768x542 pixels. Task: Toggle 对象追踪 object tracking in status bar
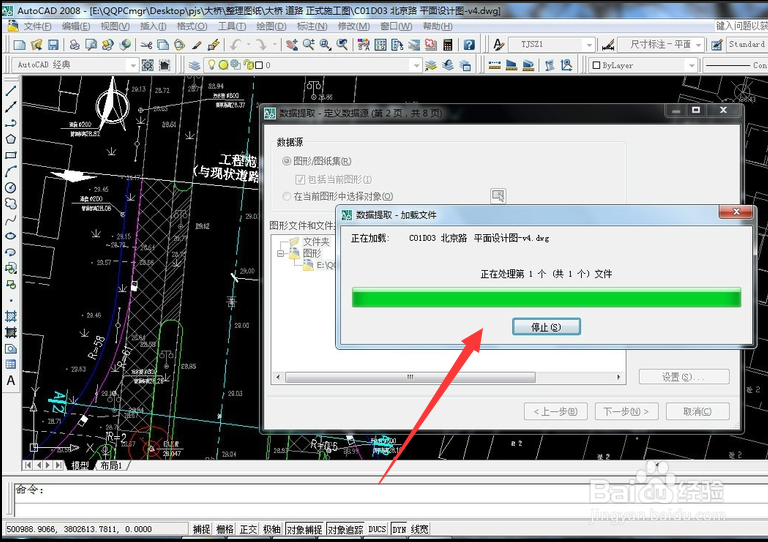pyautogui.click(x=346, y=529)
